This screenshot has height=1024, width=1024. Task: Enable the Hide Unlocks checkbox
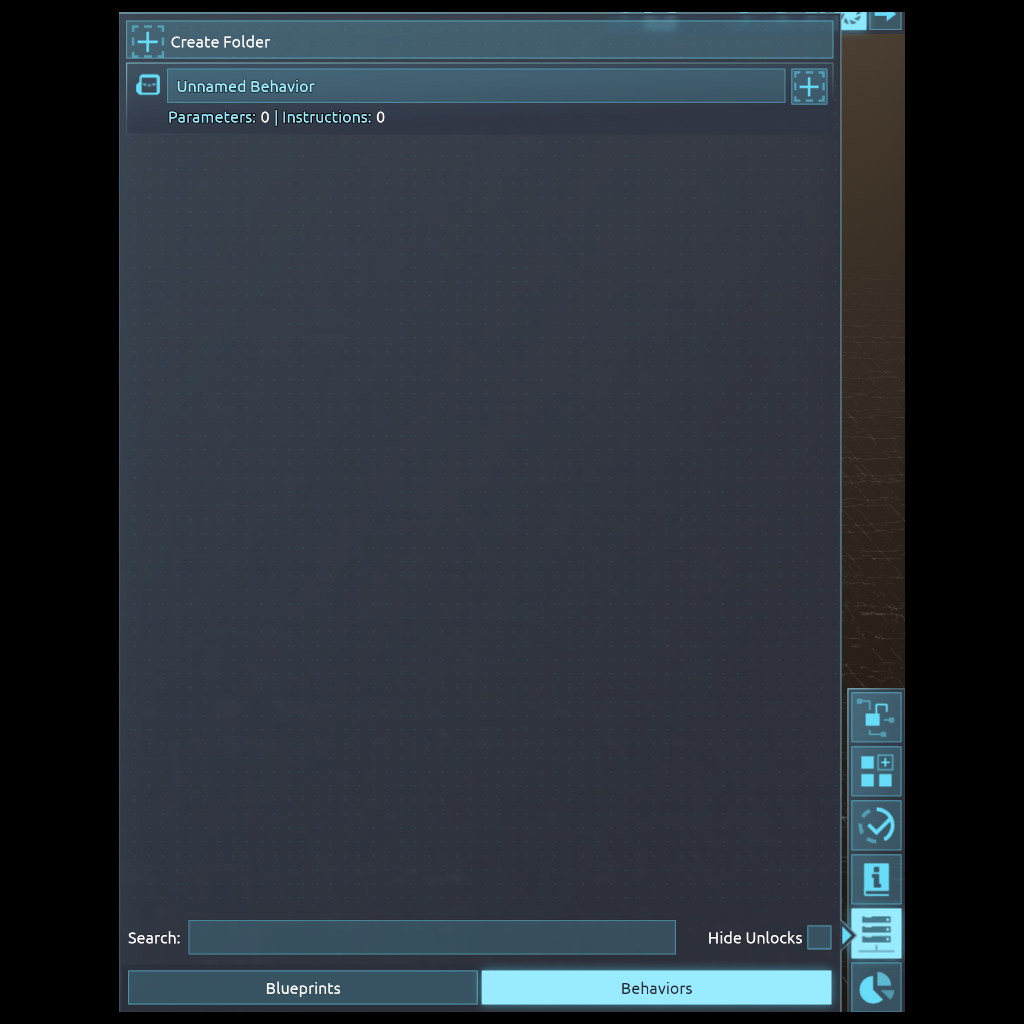[819, 938]
